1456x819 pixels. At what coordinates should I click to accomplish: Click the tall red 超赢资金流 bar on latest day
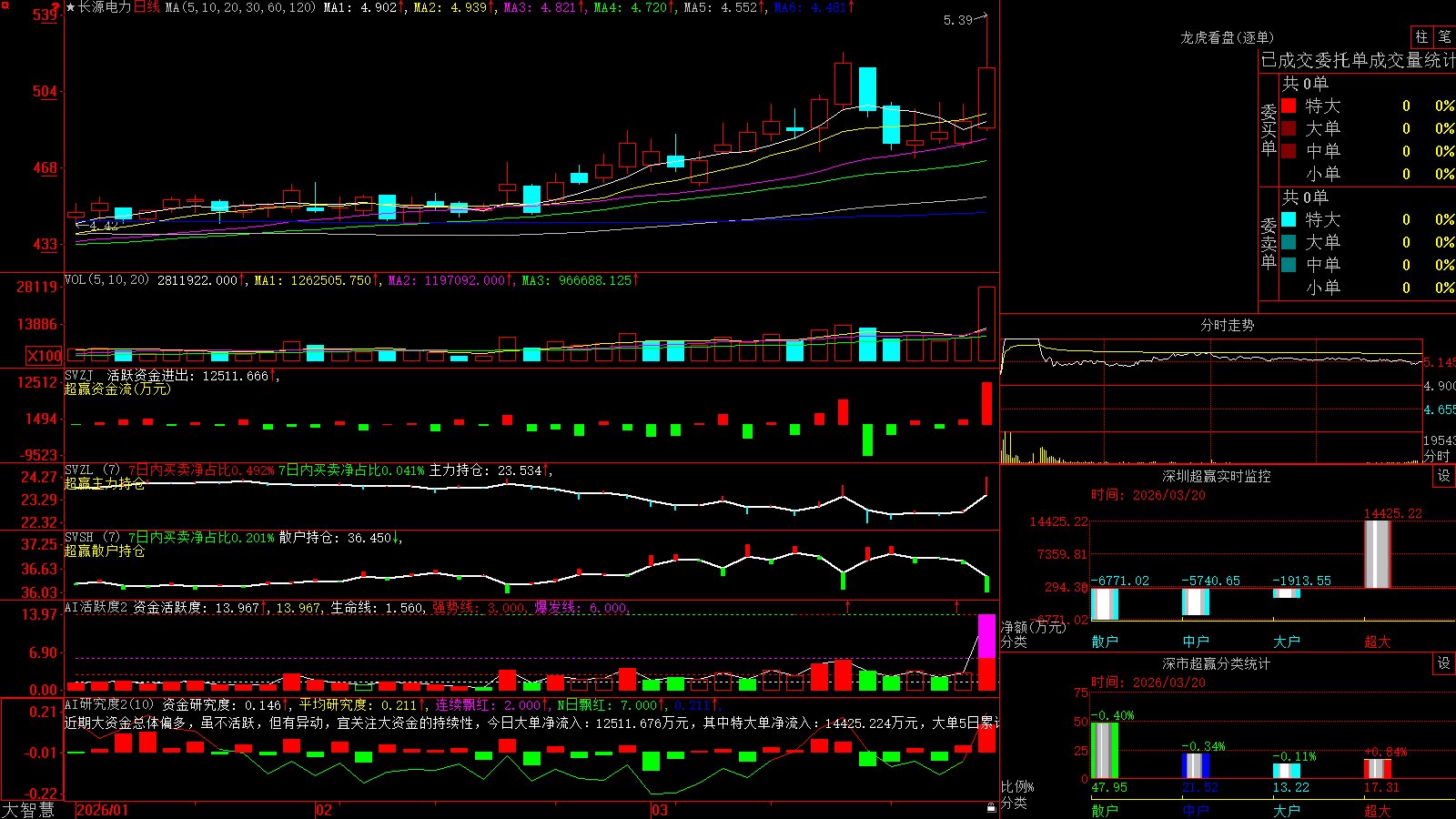(986, 403)
